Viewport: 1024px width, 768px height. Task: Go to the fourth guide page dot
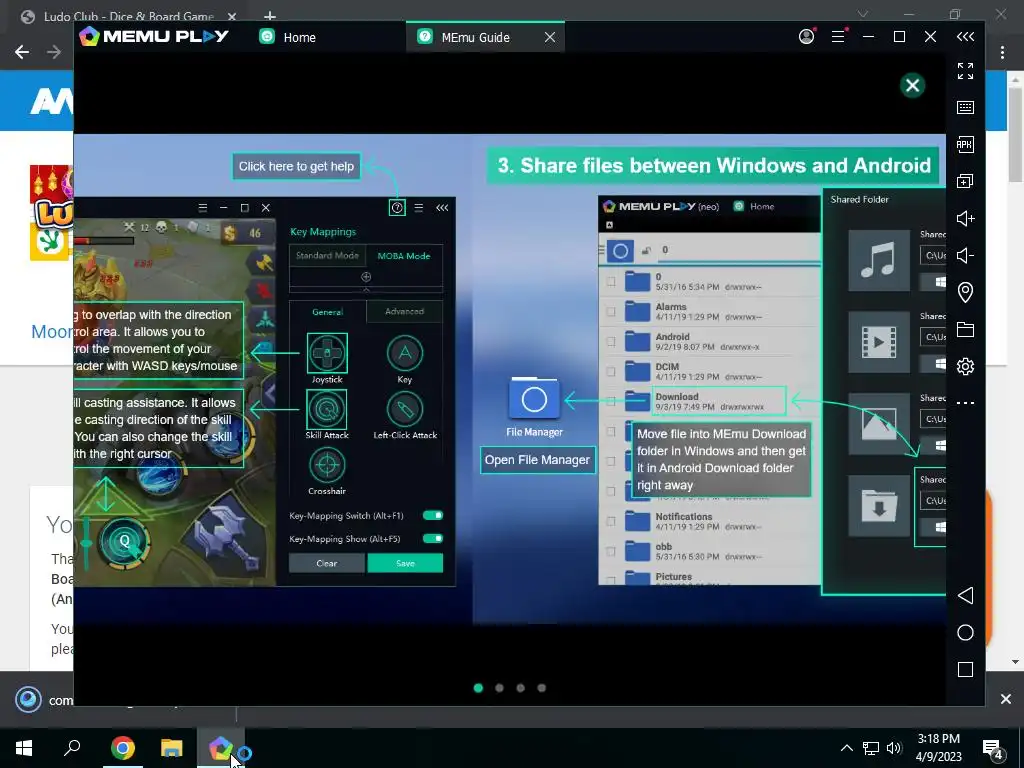[541, 688]
